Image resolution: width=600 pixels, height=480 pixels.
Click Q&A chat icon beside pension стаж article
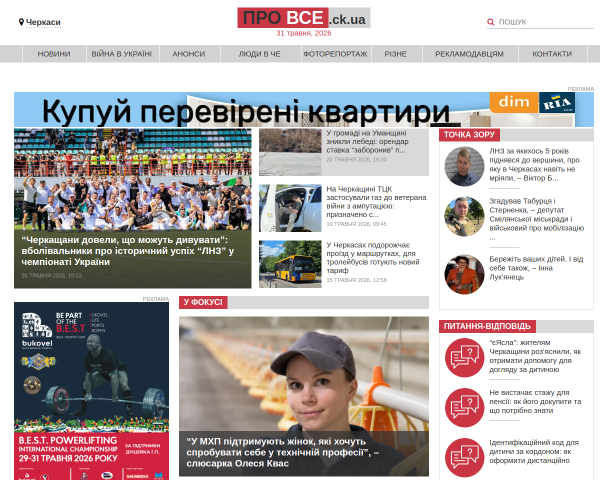tap(465, 408)
